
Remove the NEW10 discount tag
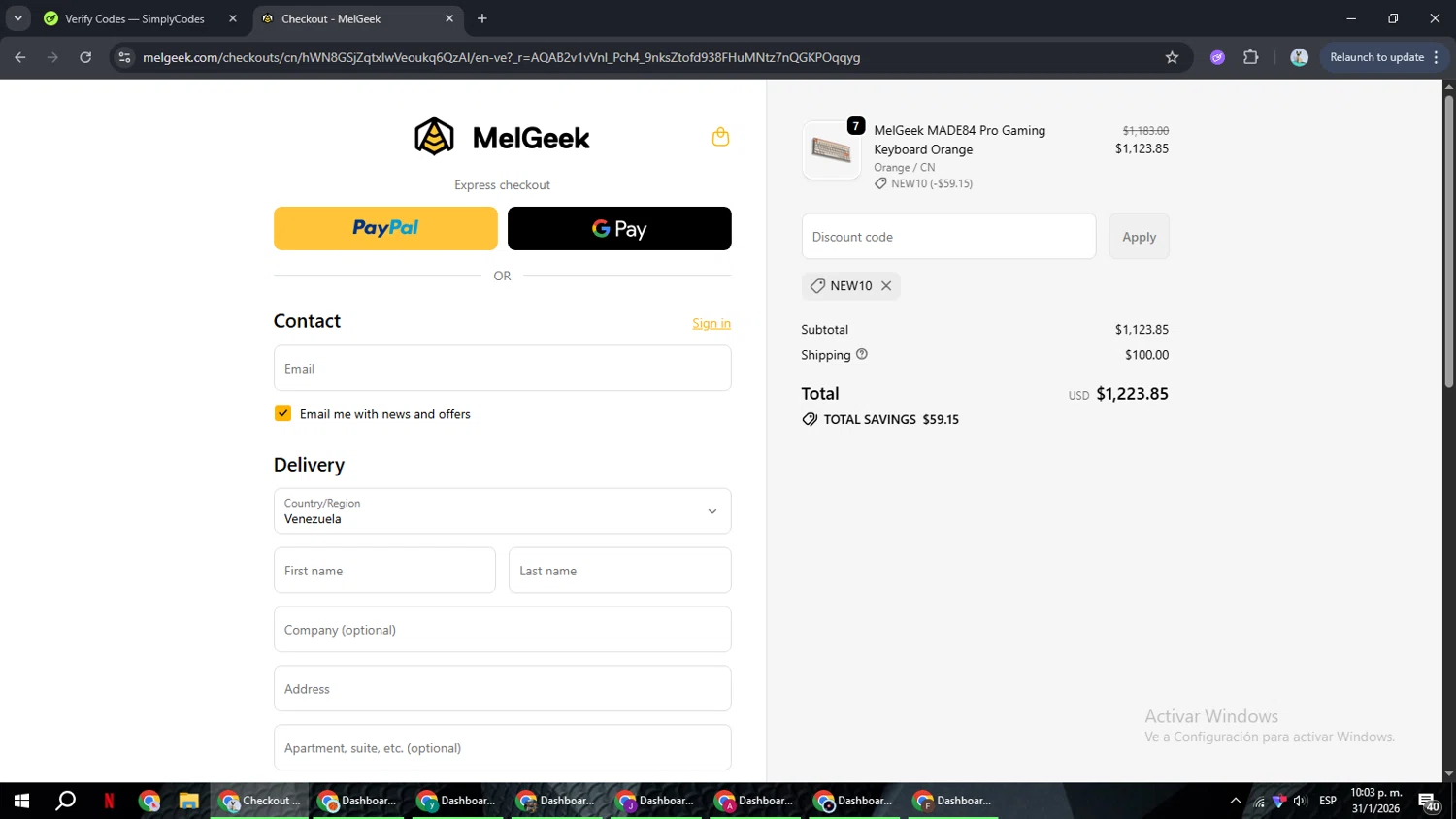pos(886,286)
